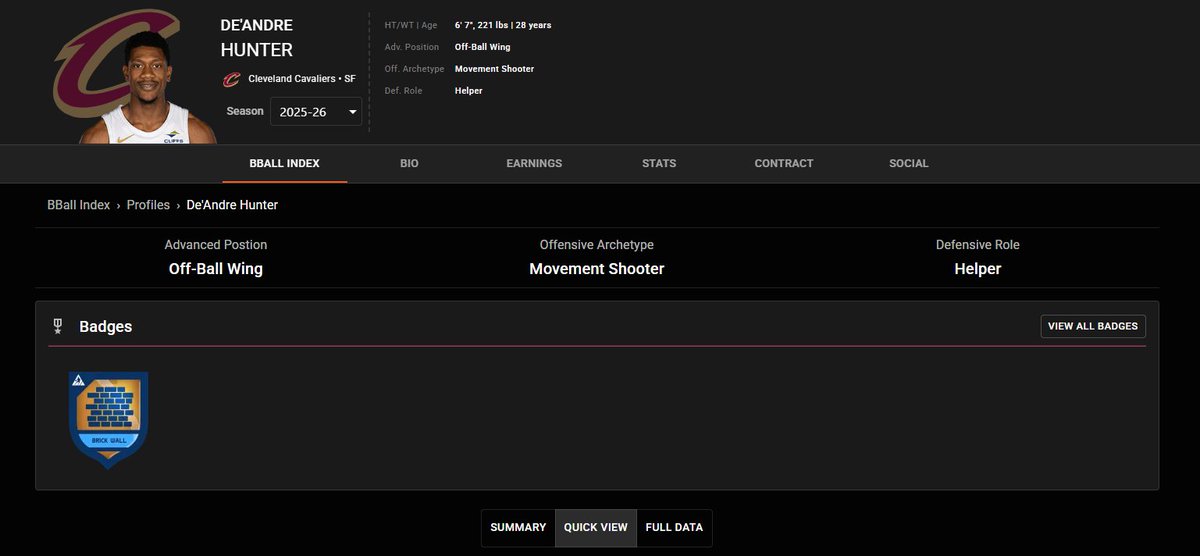The width and height of the screenshot is (1200, 556).
Task: Select the FULL DATA view button
Action: [674, 528]
